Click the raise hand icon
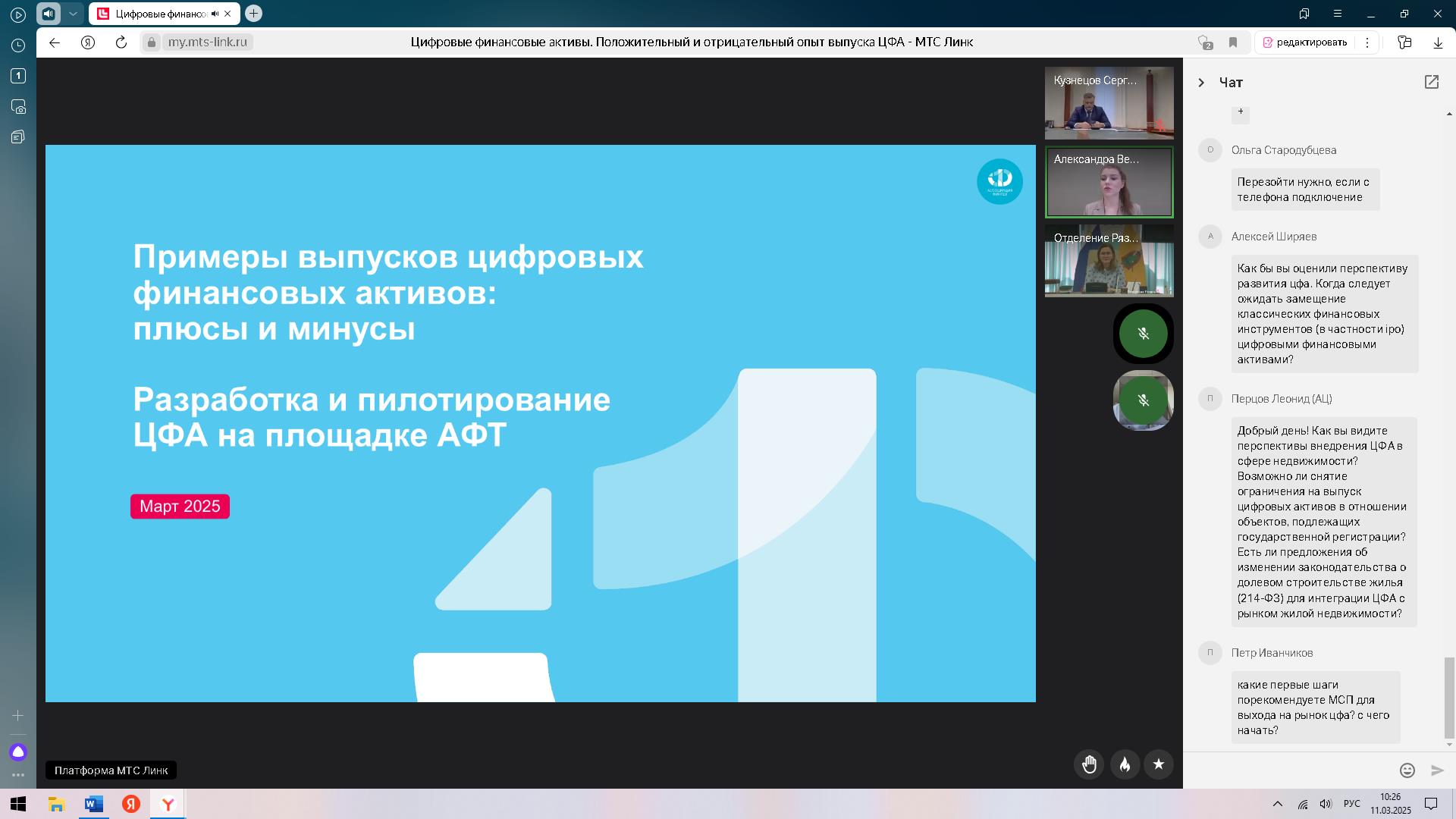 [1089, 764]
